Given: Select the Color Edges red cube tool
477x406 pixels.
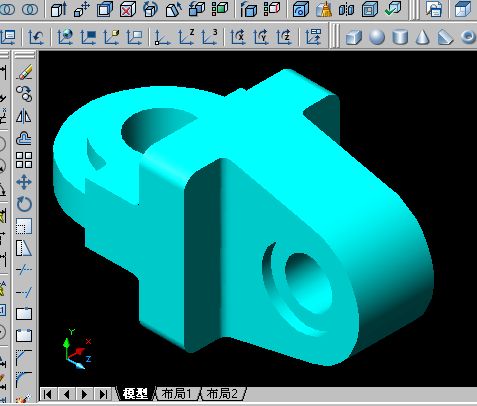Looking at the screenshot, I should click(272, 9).
